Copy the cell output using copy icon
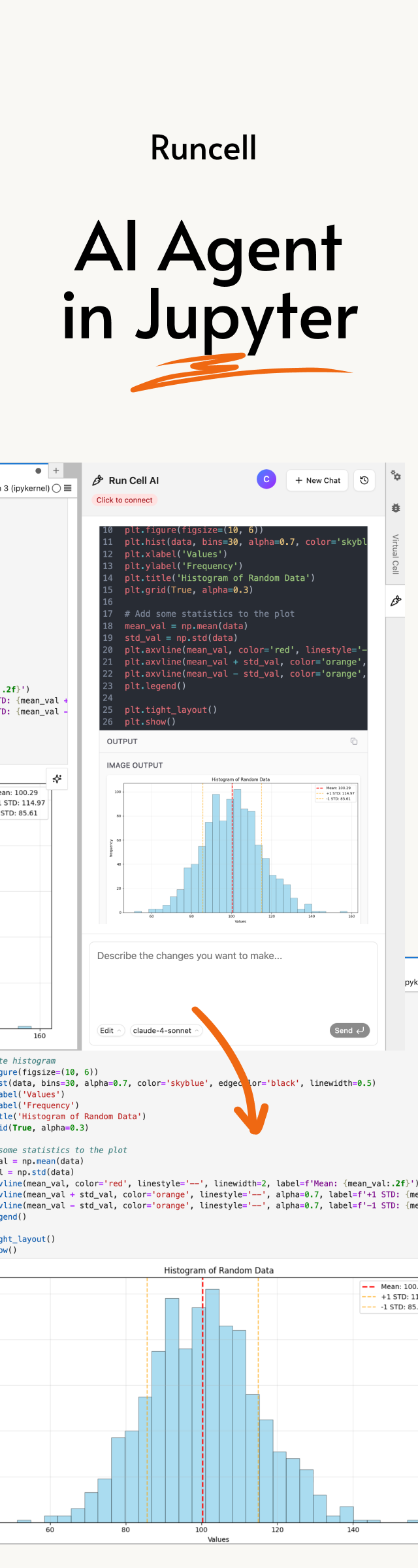Image resolution: width=418 pixels, height=1568 pixels. (x=353, y=741)
